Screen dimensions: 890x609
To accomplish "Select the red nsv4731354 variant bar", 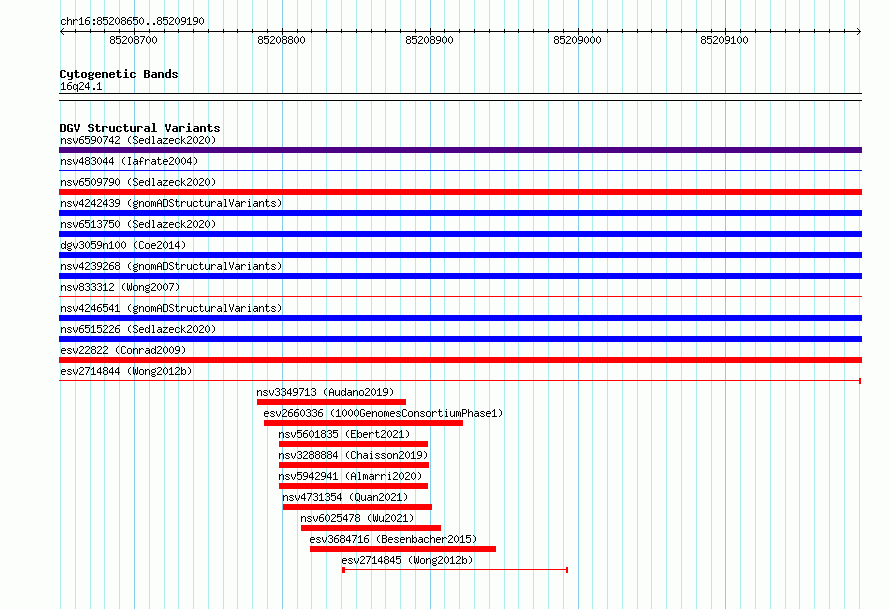I will click(x=357, y=507).
